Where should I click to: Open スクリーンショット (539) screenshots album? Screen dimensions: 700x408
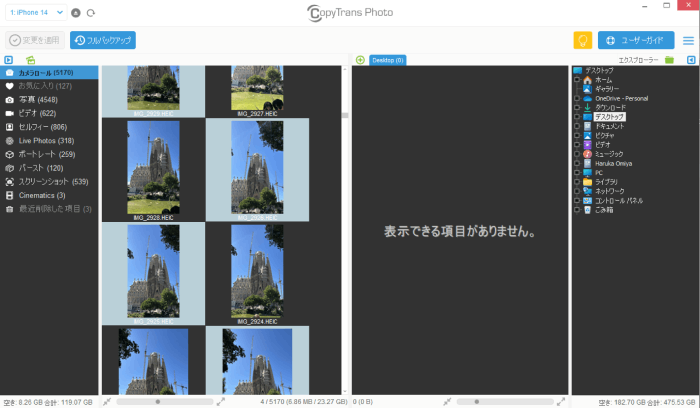(49, 182)
